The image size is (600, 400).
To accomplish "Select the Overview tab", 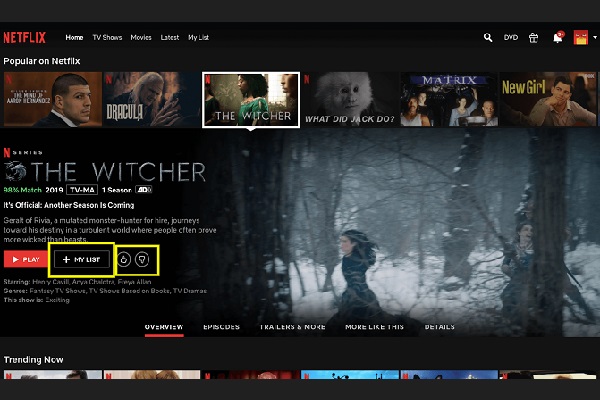I will [x=164, y=327].
